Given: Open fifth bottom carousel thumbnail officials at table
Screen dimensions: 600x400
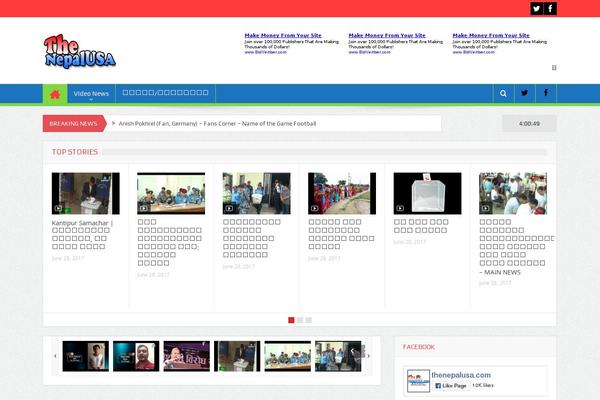Looking at the screenshot, I should point(288,356).
